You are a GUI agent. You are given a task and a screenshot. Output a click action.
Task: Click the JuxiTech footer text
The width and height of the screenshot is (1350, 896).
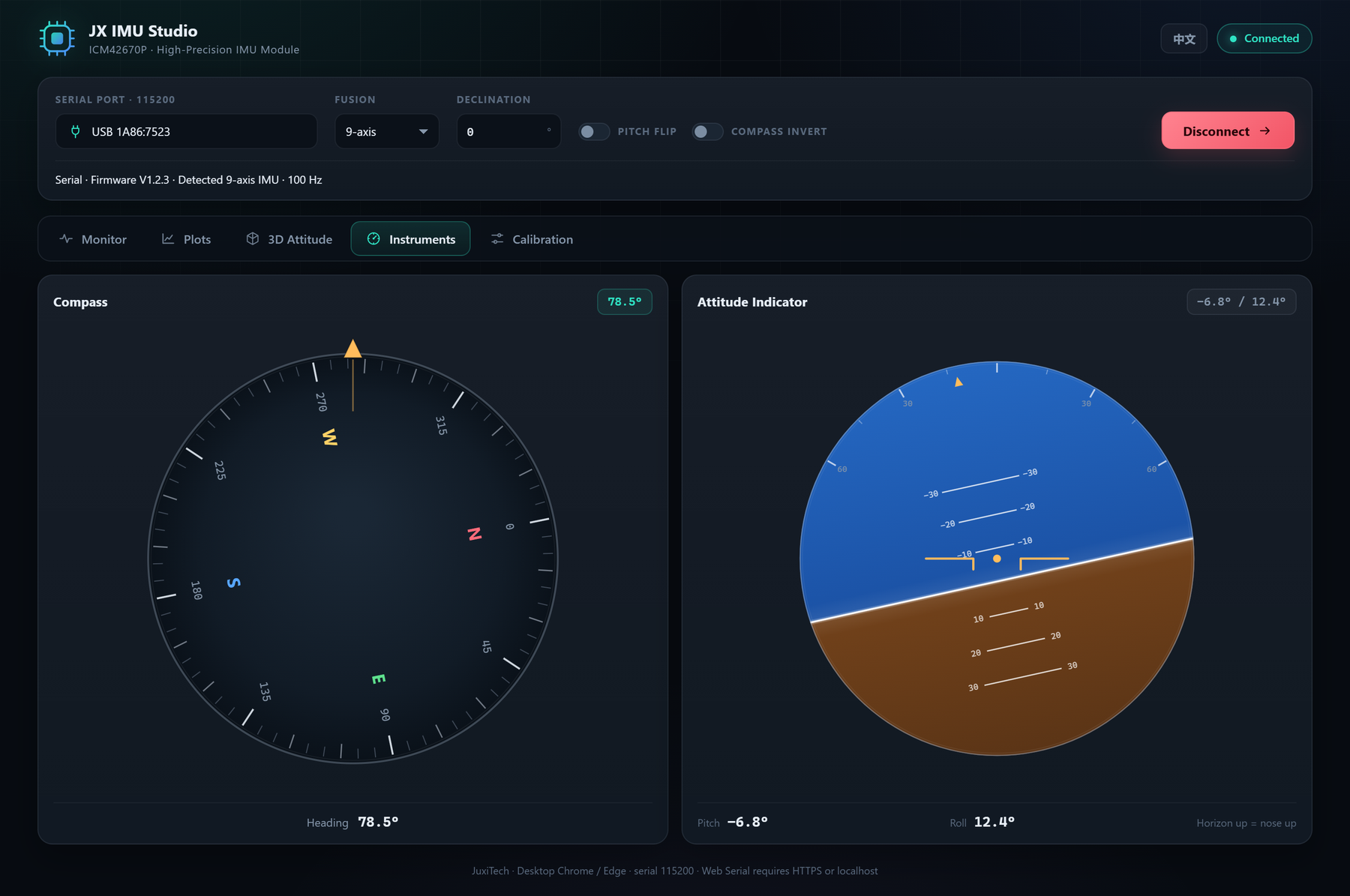coord(675,871)
